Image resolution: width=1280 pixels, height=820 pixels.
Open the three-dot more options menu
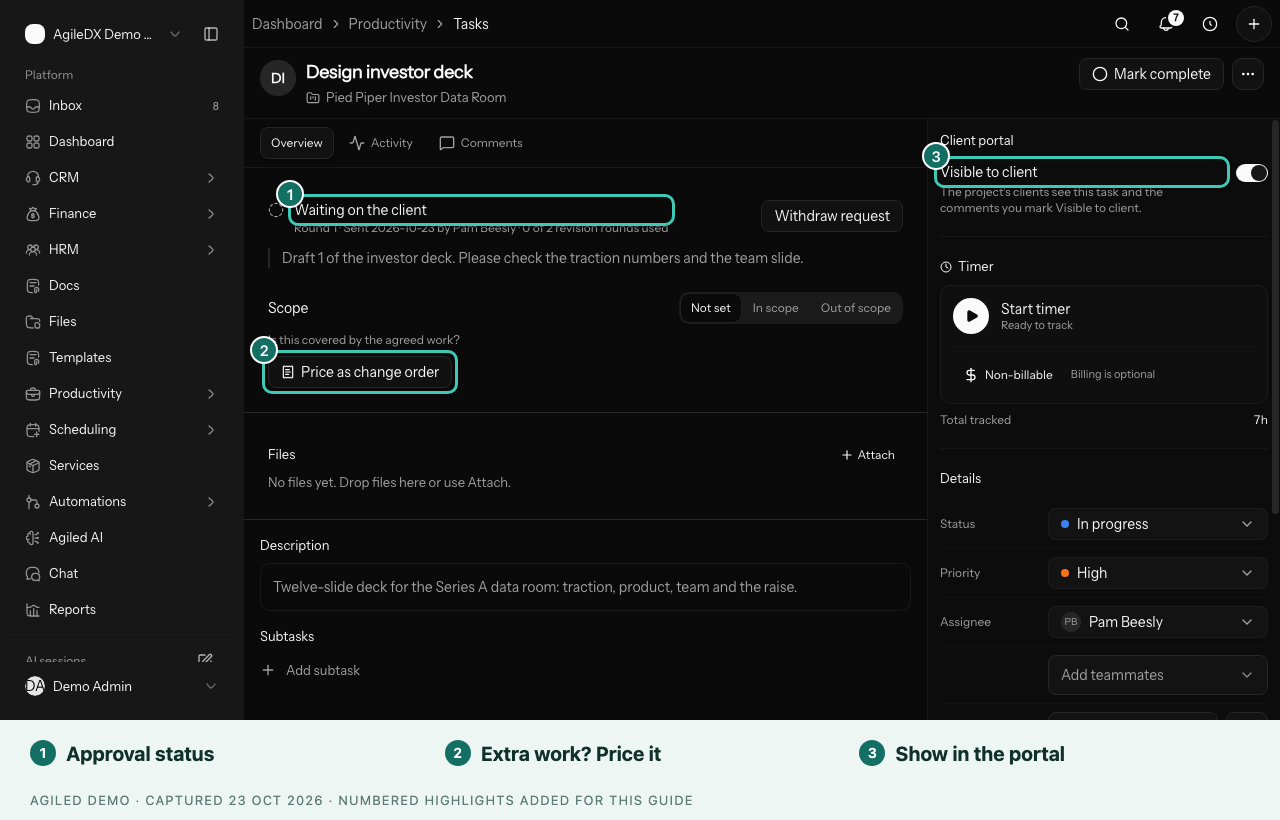(1246, 74)
